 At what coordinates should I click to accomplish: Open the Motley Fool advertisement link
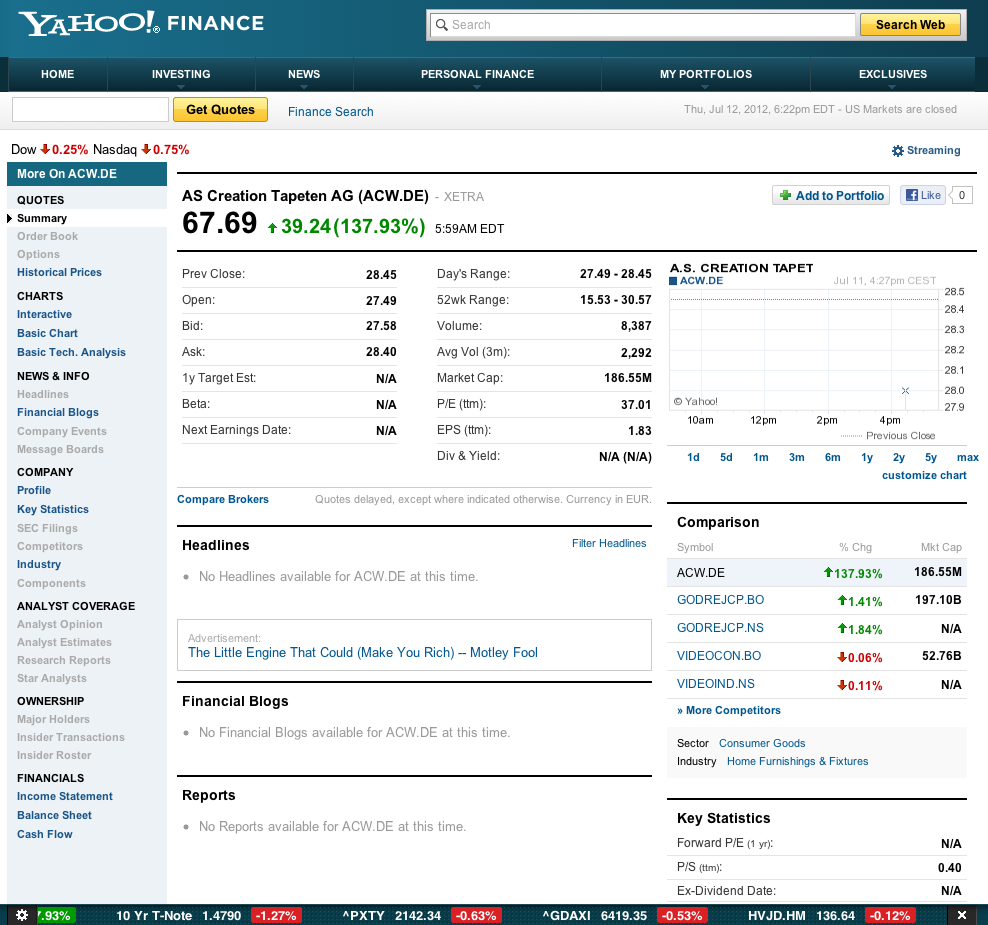(363, 652)
